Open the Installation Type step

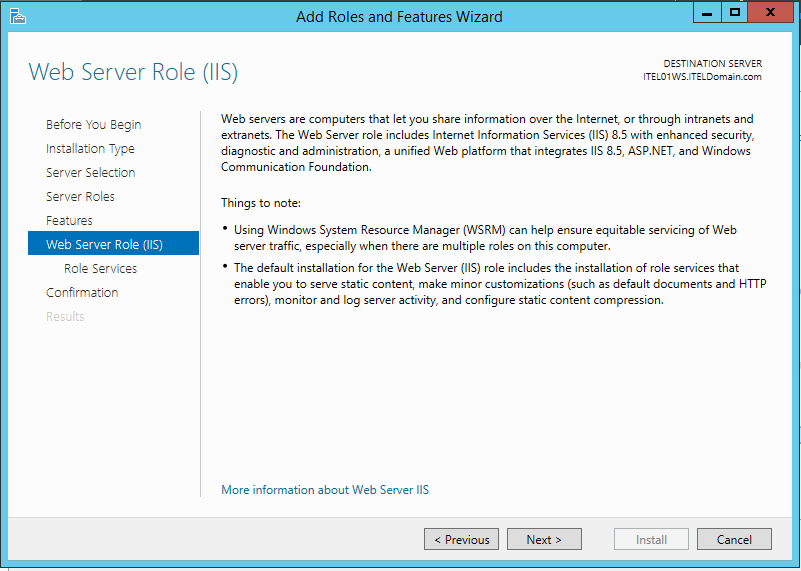pos(90,149)
